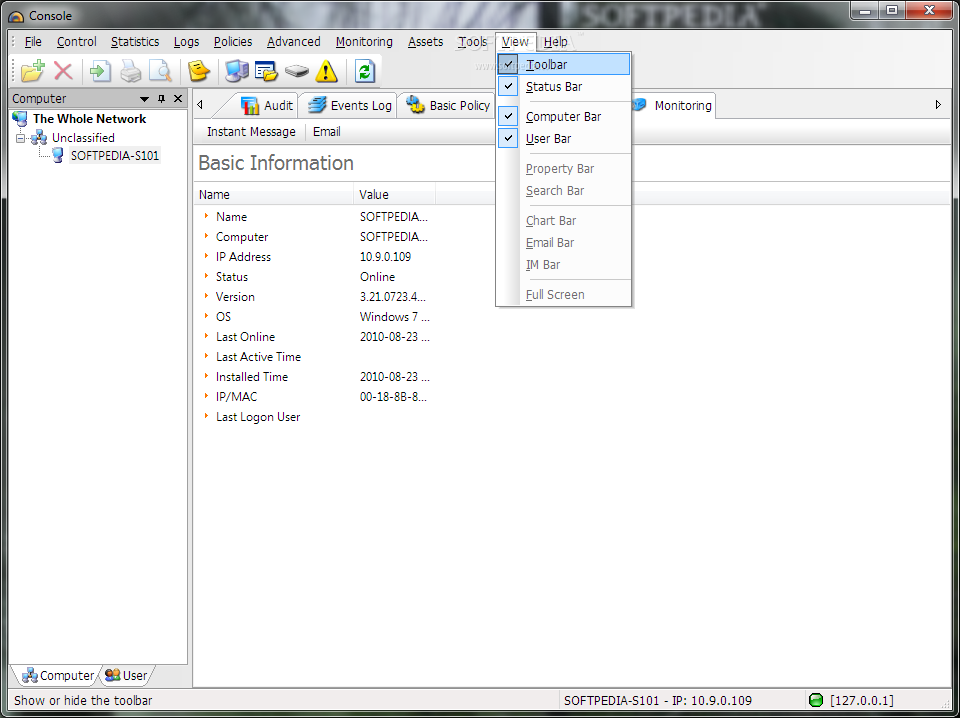
Task: Click the Email button
Action: click(326, 132)
